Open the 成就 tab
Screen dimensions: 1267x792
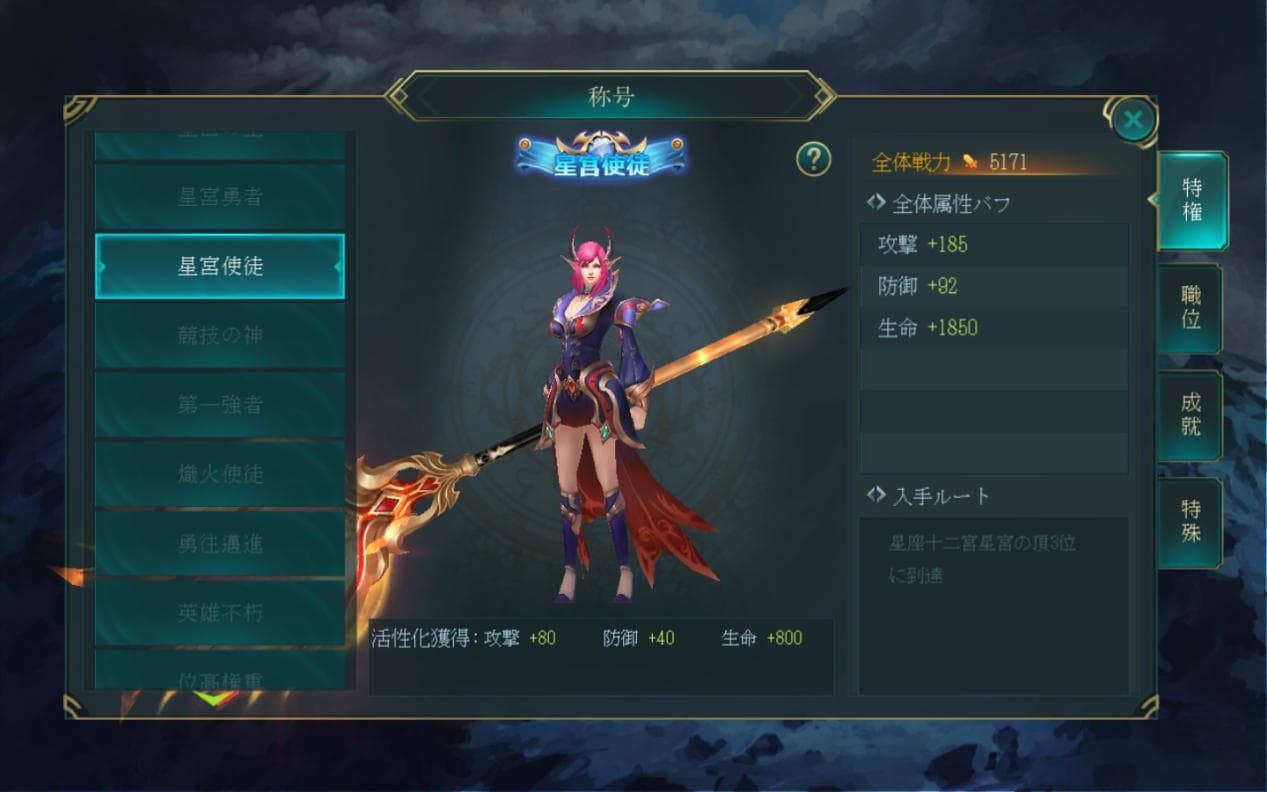coord(1190,415)
